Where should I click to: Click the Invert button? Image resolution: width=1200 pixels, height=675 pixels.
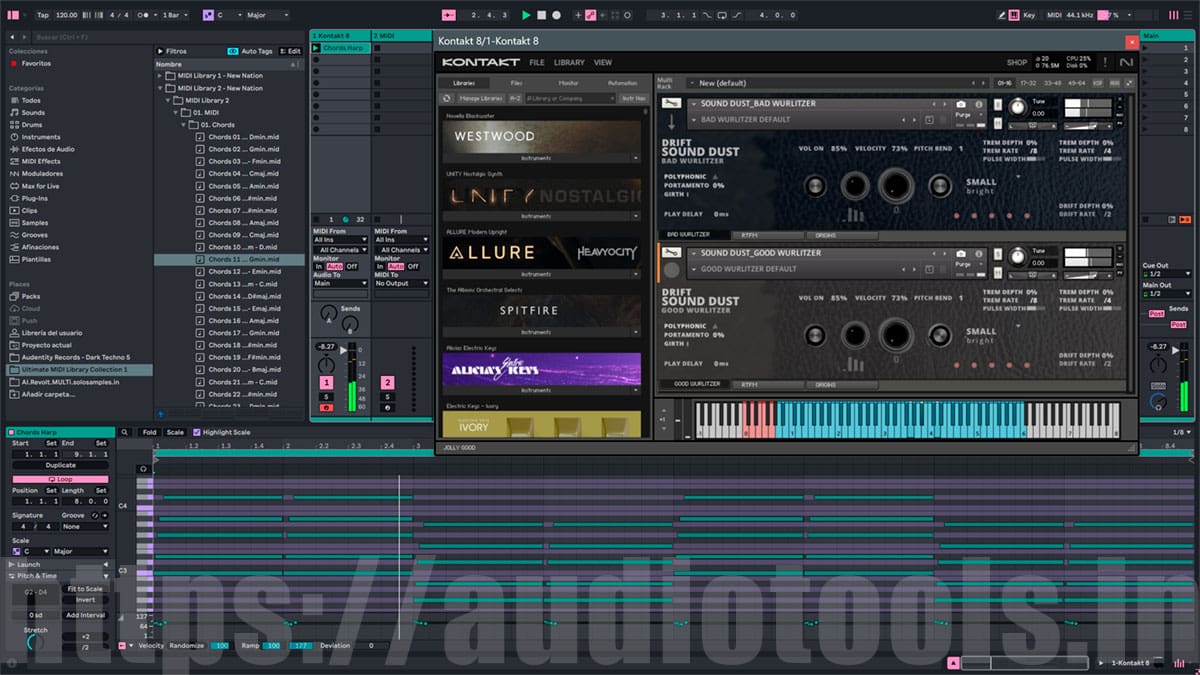(x=85, y=600)
